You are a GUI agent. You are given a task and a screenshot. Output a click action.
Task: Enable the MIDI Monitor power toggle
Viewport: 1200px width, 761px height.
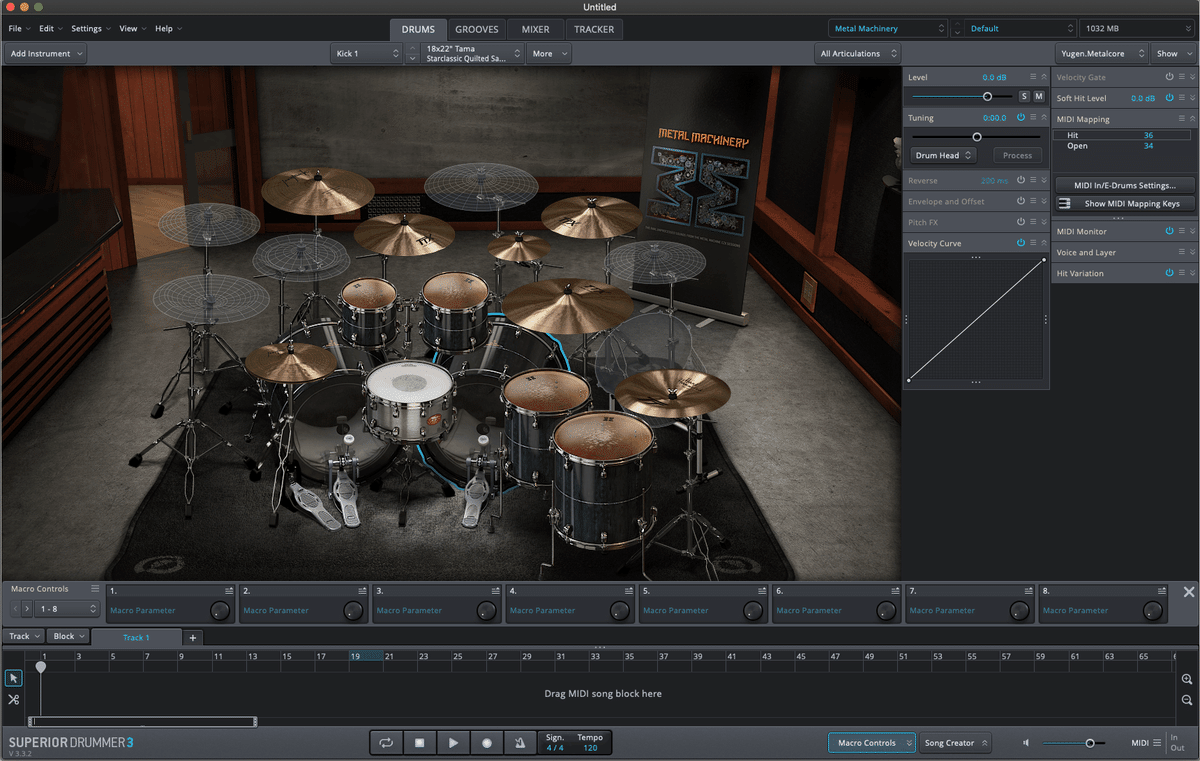[x=1168, y=230]
